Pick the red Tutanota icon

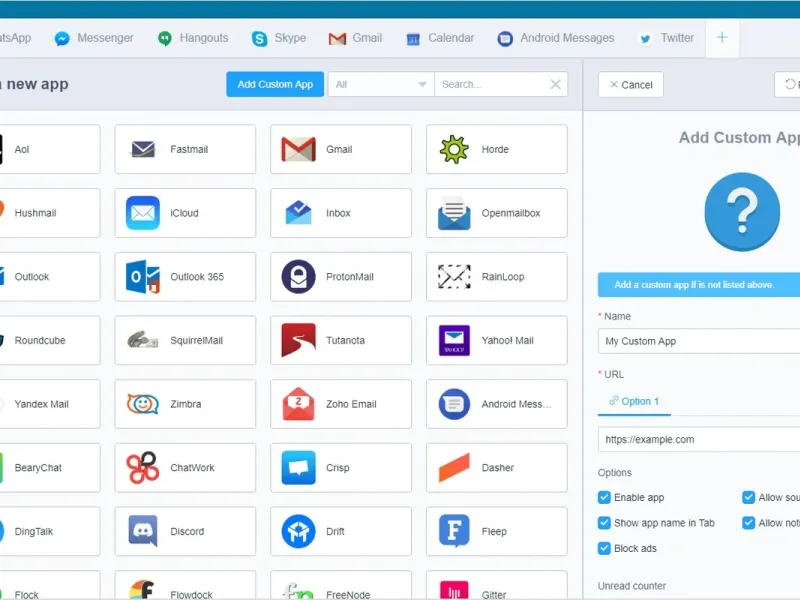pyautogui.click(x=298, y=340)
